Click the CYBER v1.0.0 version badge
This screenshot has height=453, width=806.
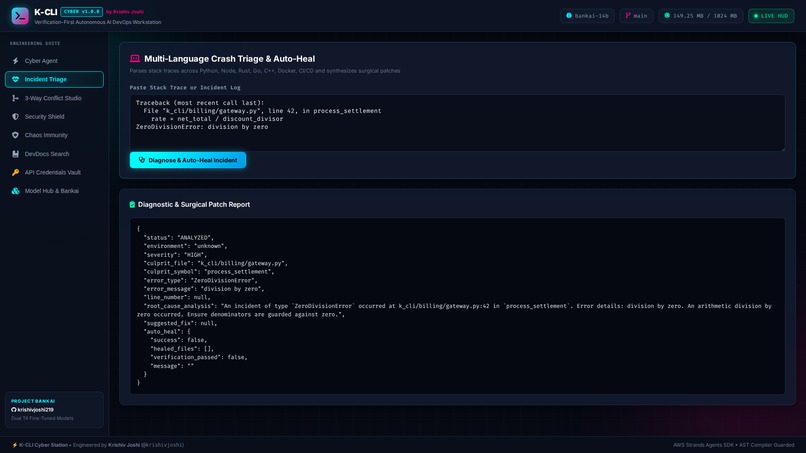pyautogui.click(x=82, y=11)
